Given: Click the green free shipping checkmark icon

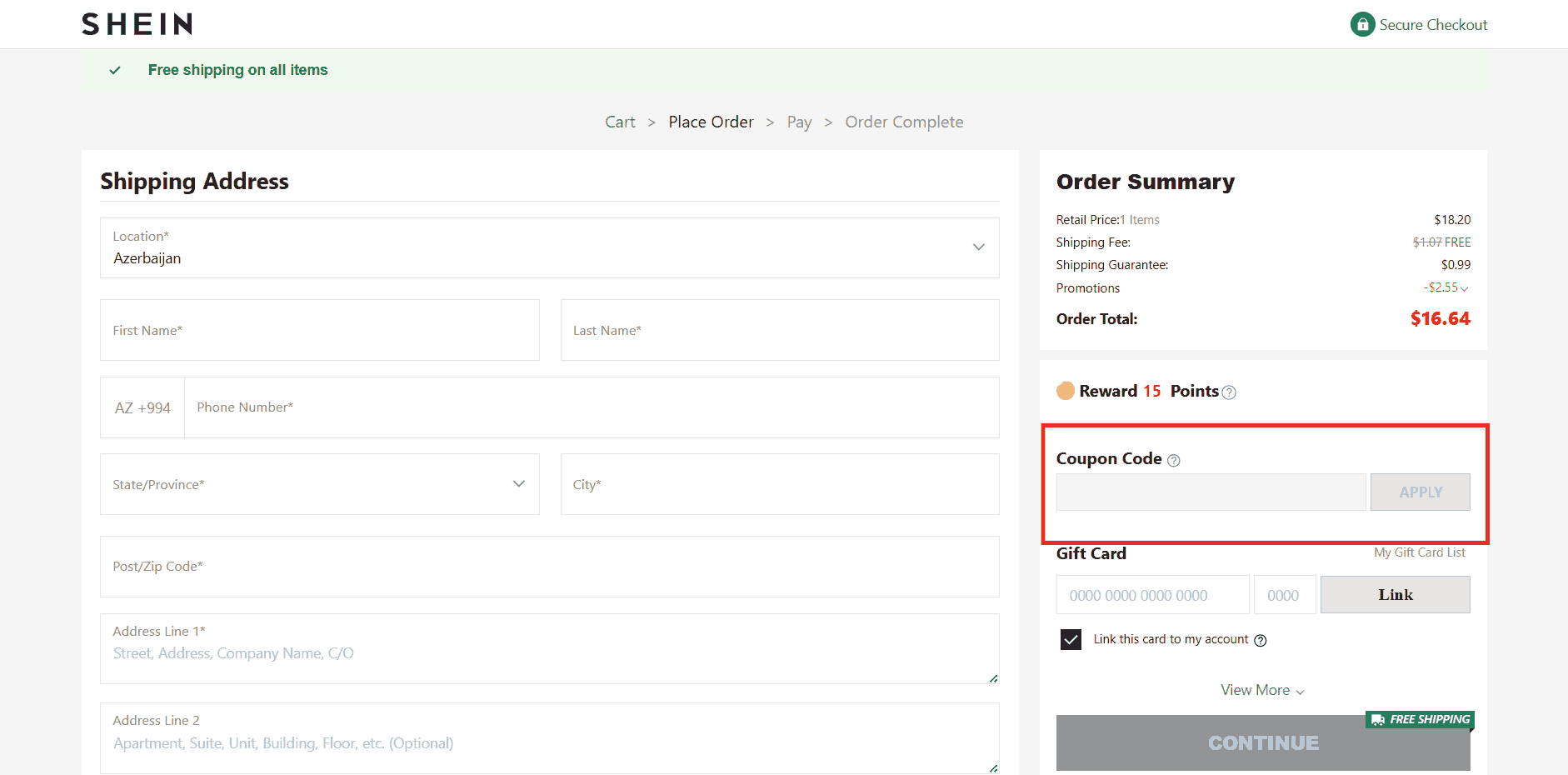Looking at the screenshot, I should [115, 70].
